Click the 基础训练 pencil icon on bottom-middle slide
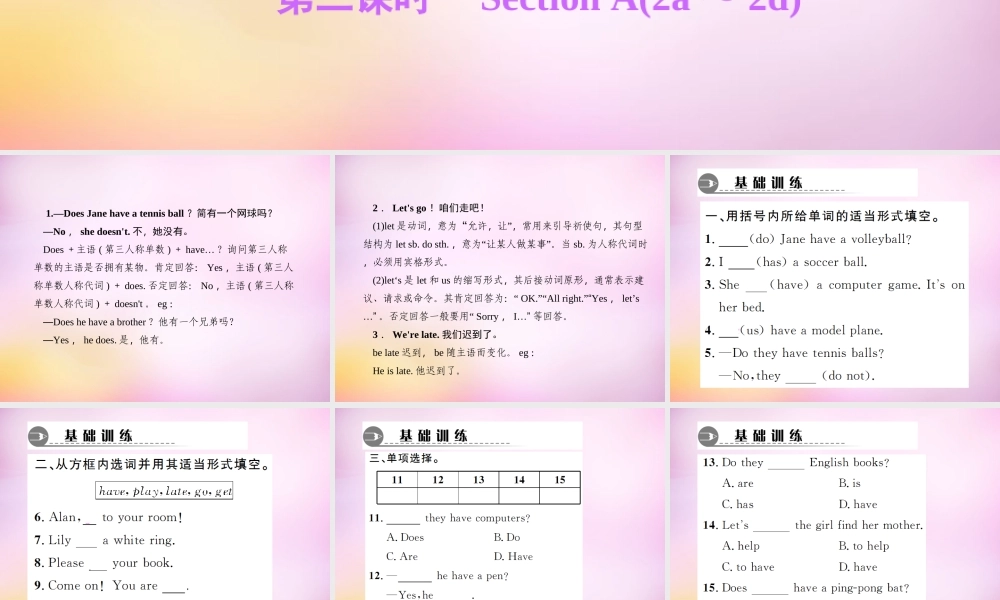The width and height of the screenshot is (1000, 600). (373, 436)
